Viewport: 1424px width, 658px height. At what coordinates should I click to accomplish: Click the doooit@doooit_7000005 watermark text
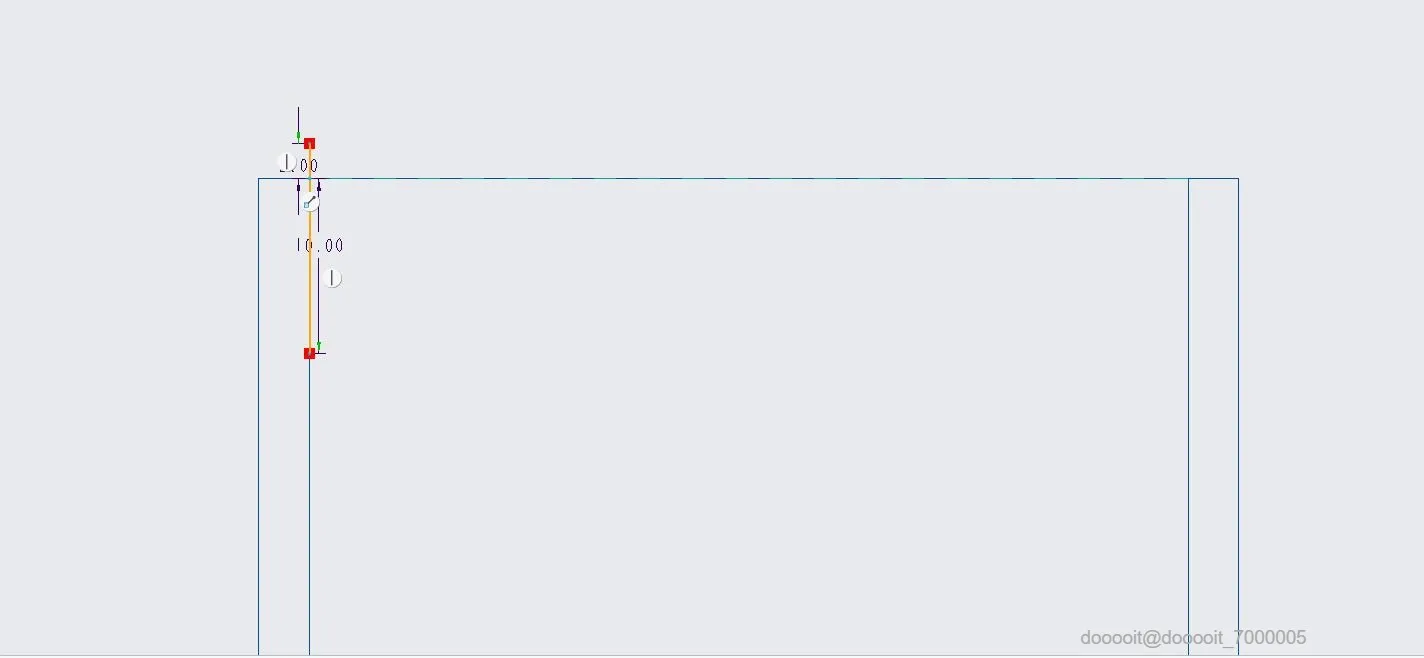coord(1193,638)
